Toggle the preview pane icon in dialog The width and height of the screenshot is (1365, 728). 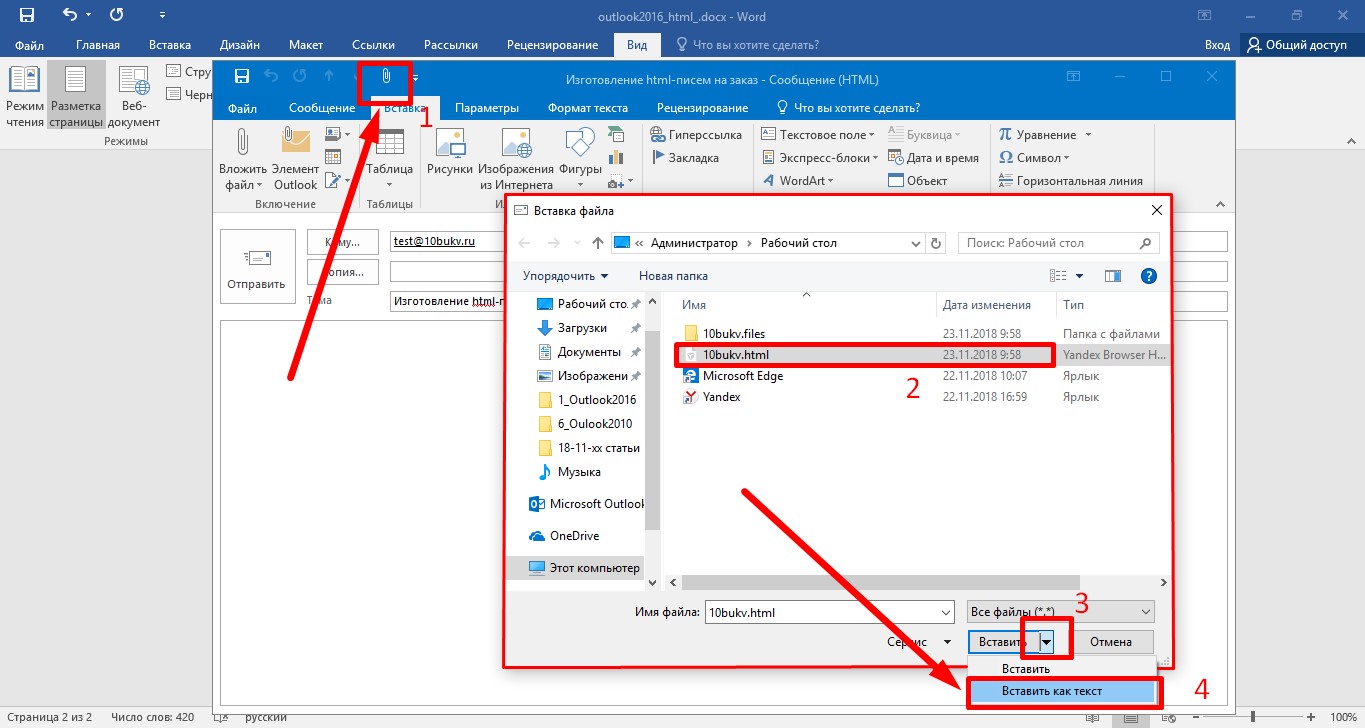tap(1113, 276)
